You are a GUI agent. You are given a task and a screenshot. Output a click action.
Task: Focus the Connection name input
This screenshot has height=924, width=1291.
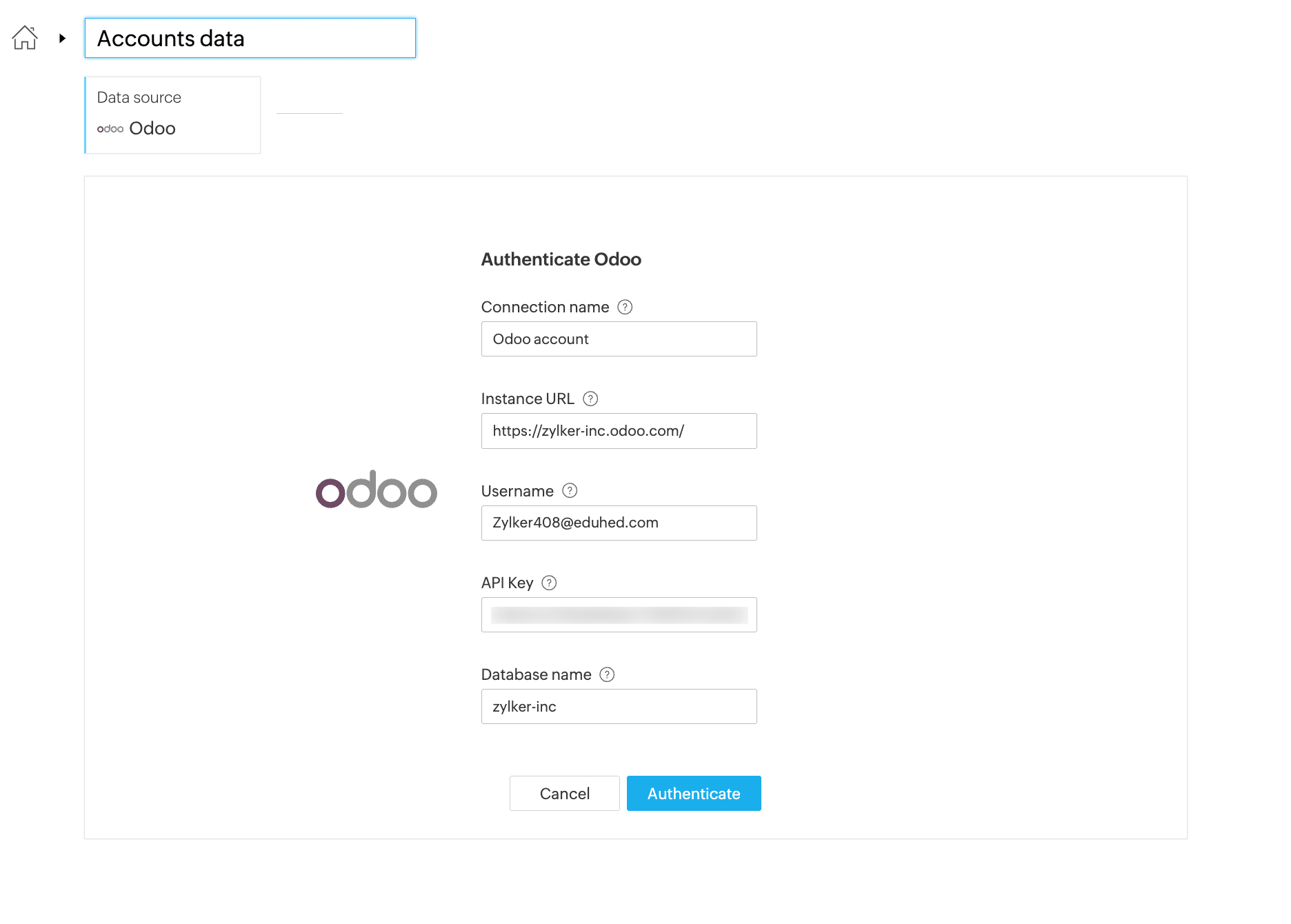click(619, 339)
